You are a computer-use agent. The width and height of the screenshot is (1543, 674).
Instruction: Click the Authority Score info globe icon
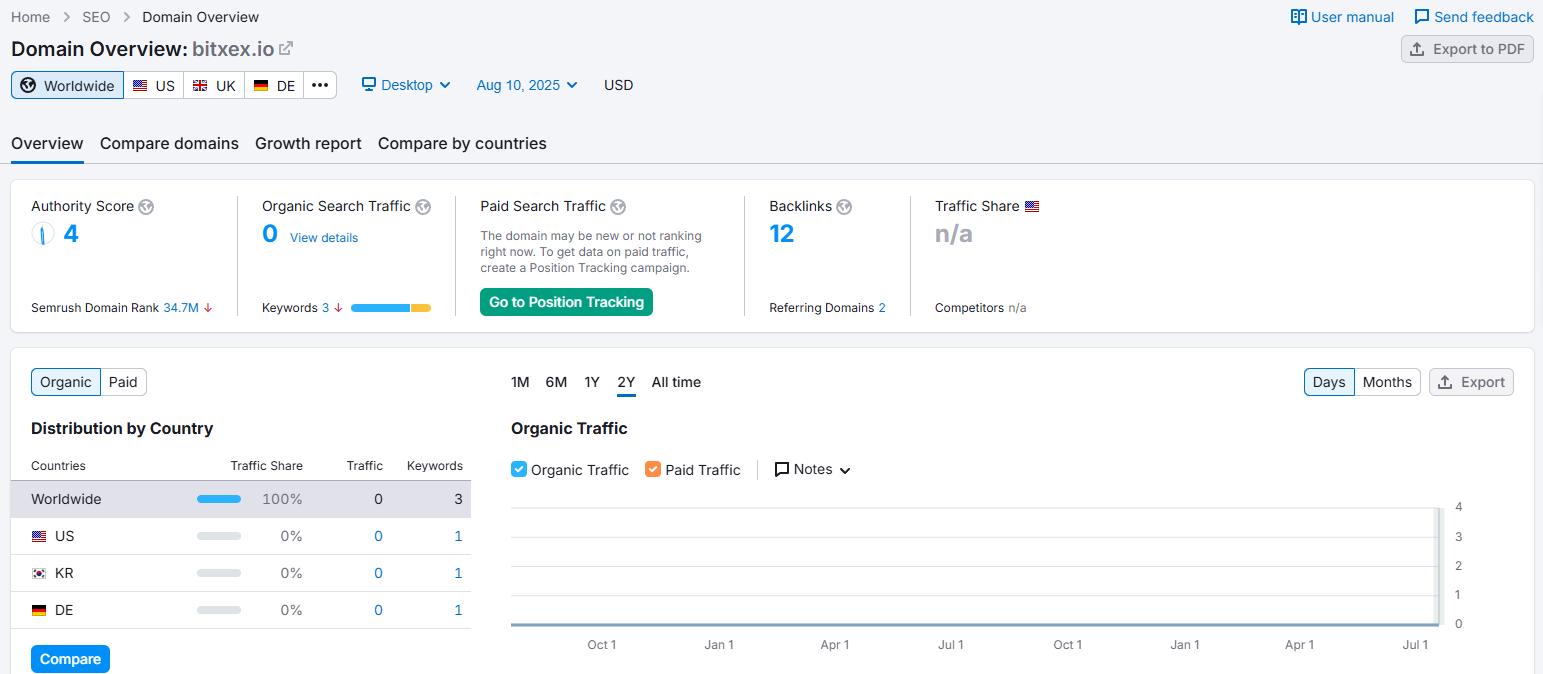(x=146, y=207)
